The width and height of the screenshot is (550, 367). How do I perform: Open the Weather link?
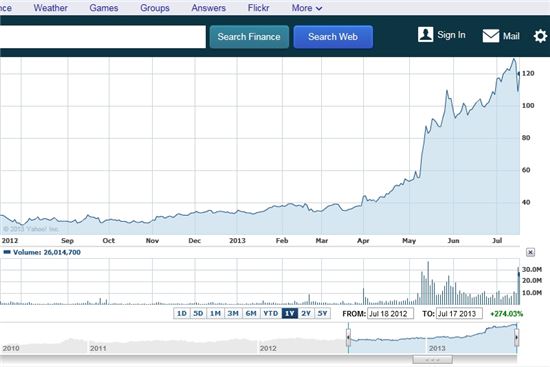pos(51,8)
